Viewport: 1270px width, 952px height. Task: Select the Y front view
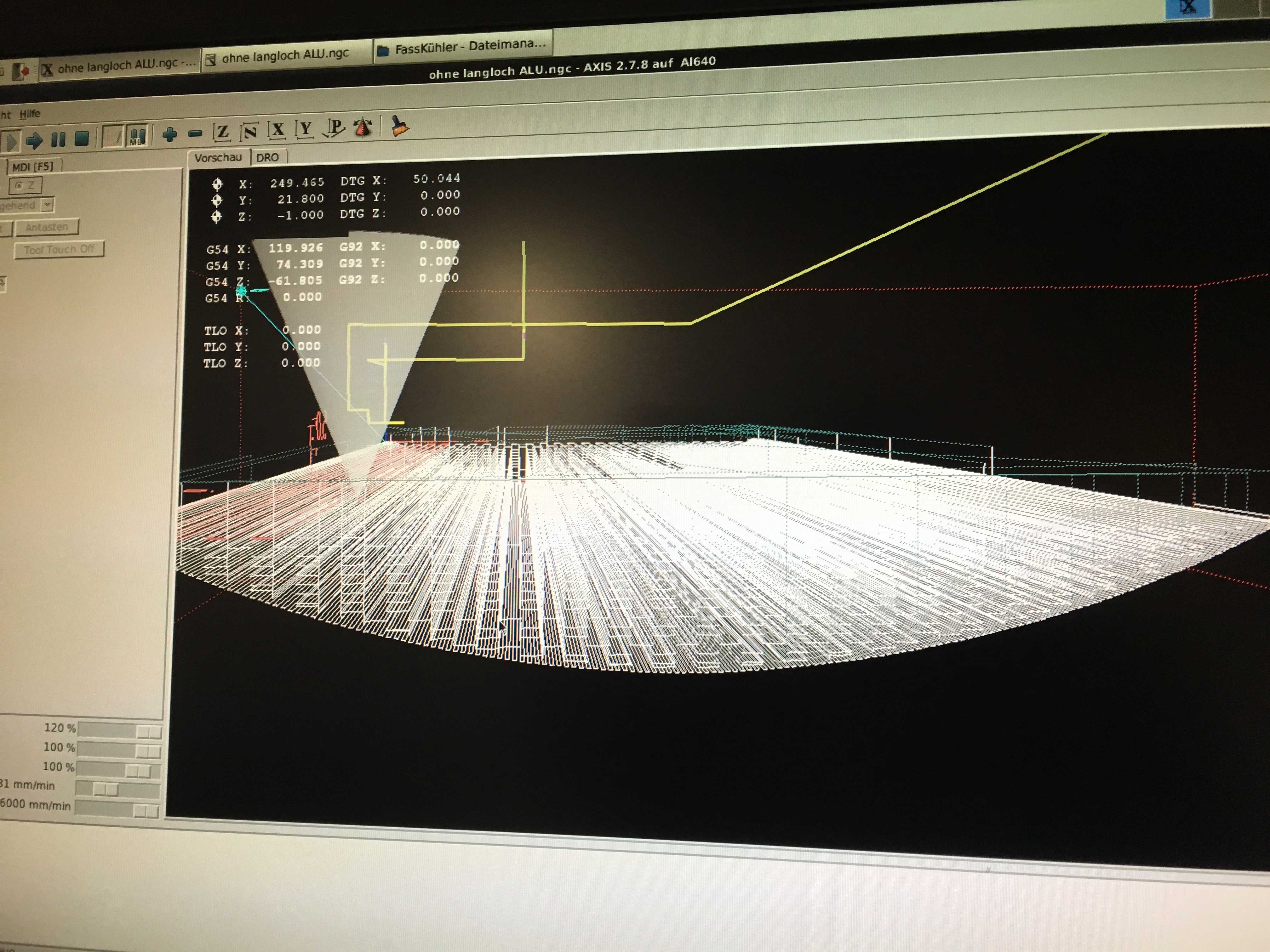(305, 129)
